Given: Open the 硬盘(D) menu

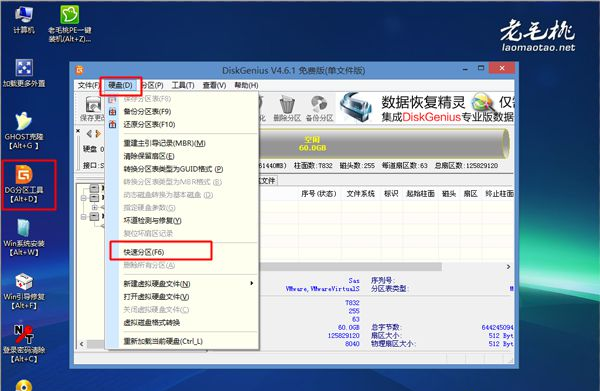Looking at the screenshot, I should [x=120, y=85].
